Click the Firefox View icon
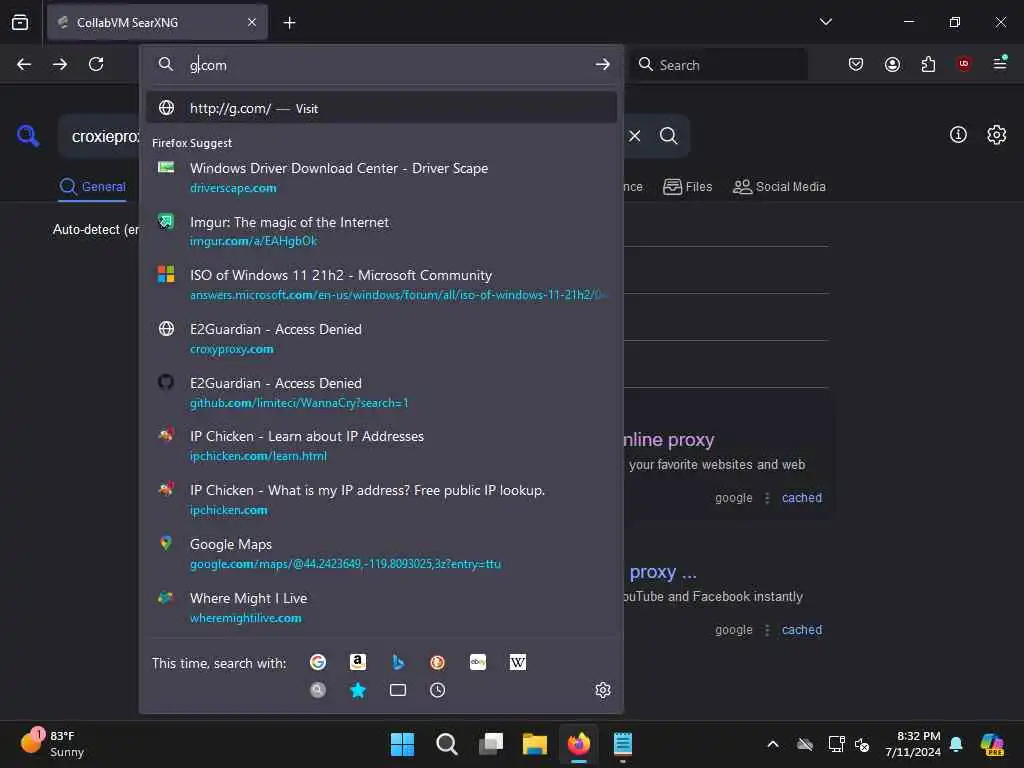 coord(20,22)
